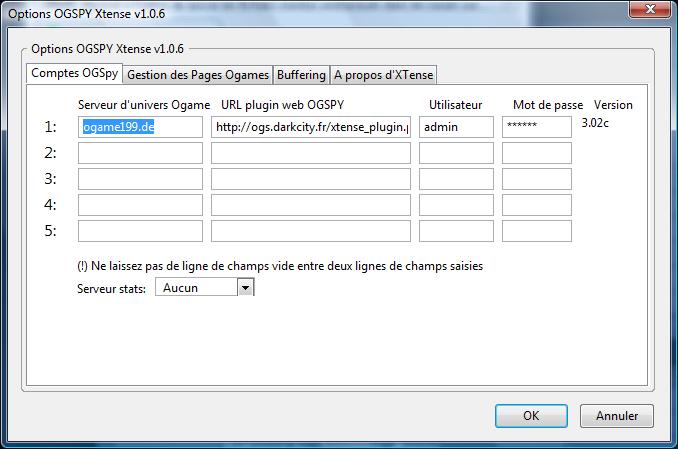Focus the row 1 Utilisateur field with admin
Screen dimensions: 678x449
pyautogui.click(x=456, y=127)
